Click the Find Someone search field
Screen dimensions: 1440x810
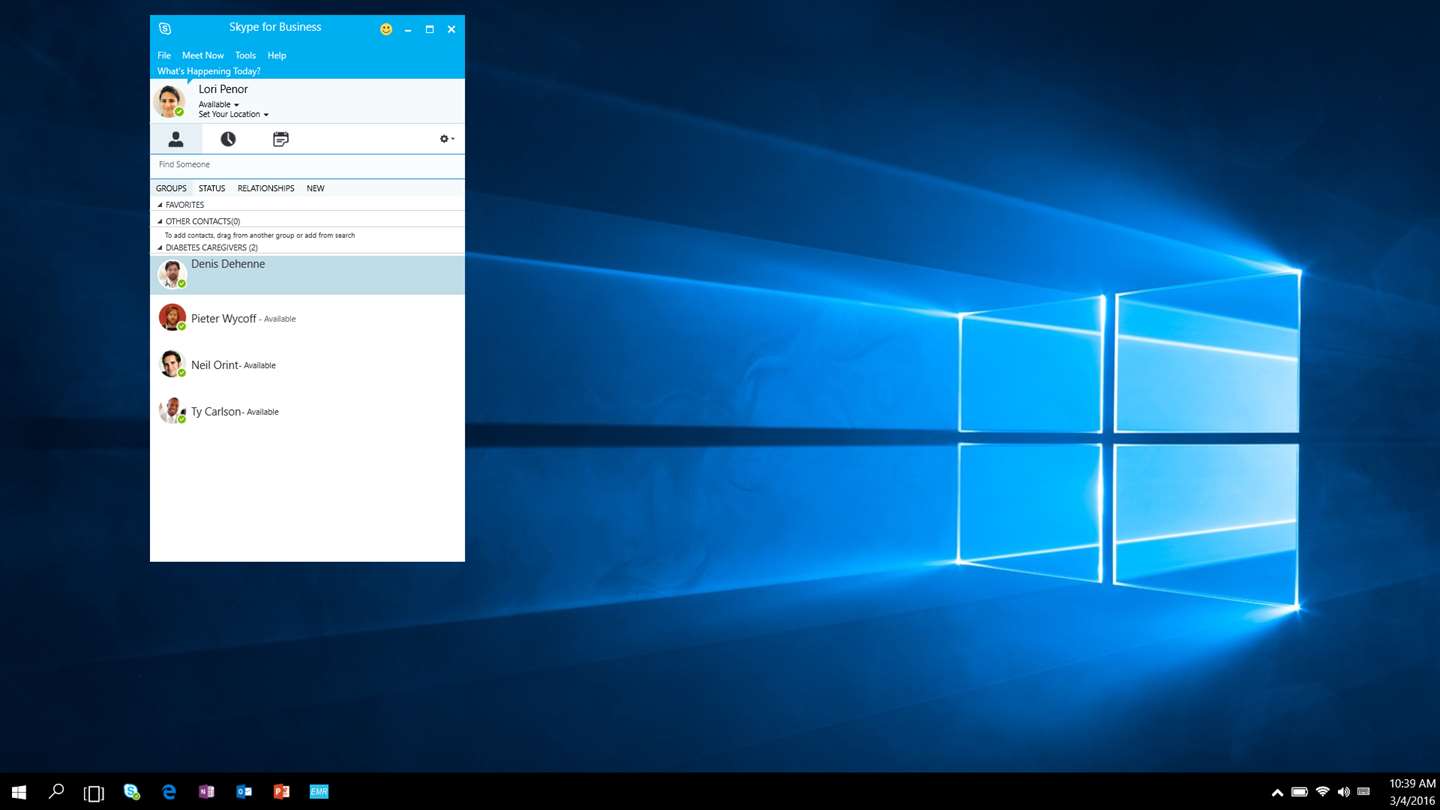(307, 164)
